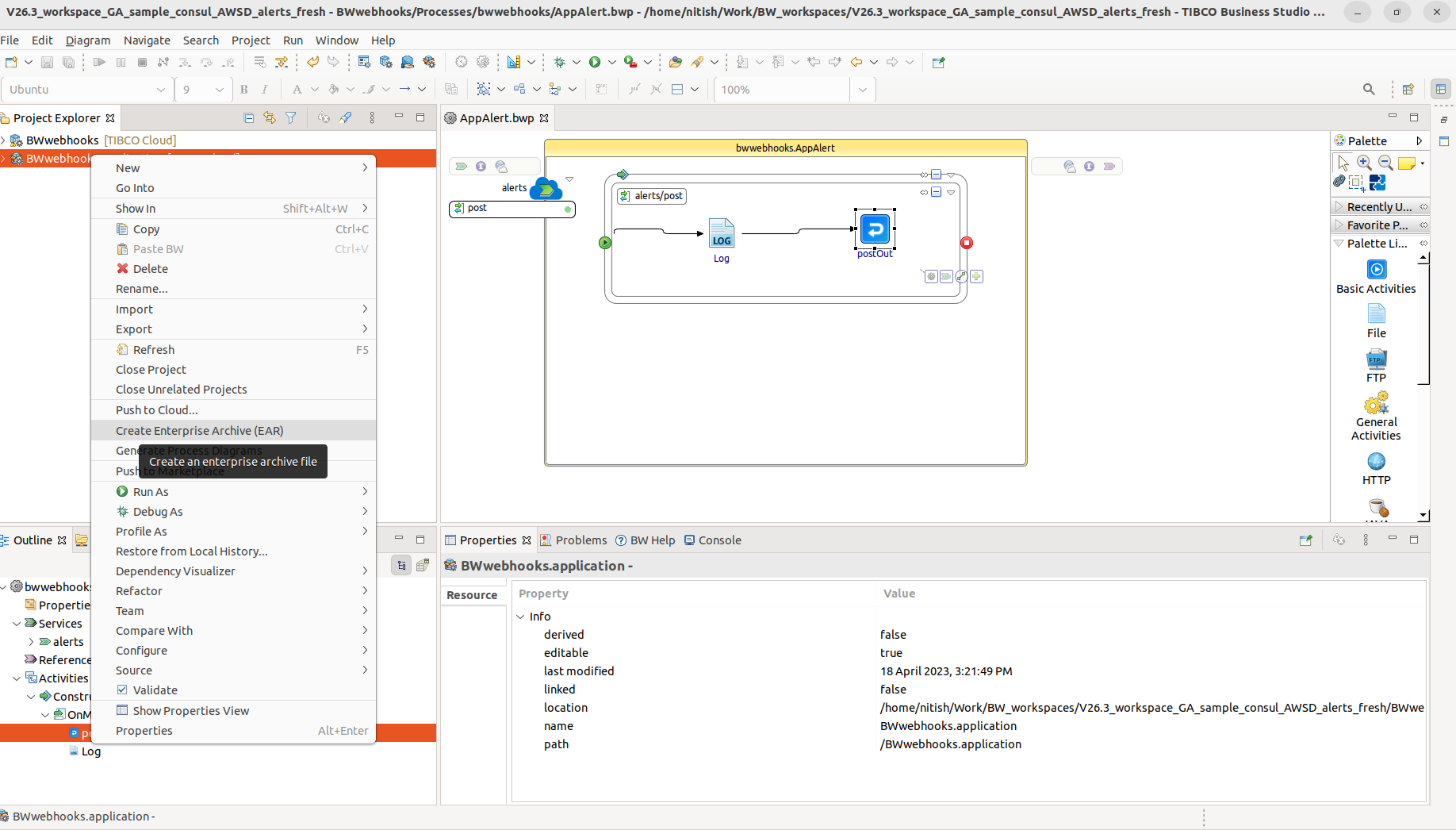
Task: Open the zoom 100% combo dropdown
Action: pyautogui.click(x=863, y=90)
